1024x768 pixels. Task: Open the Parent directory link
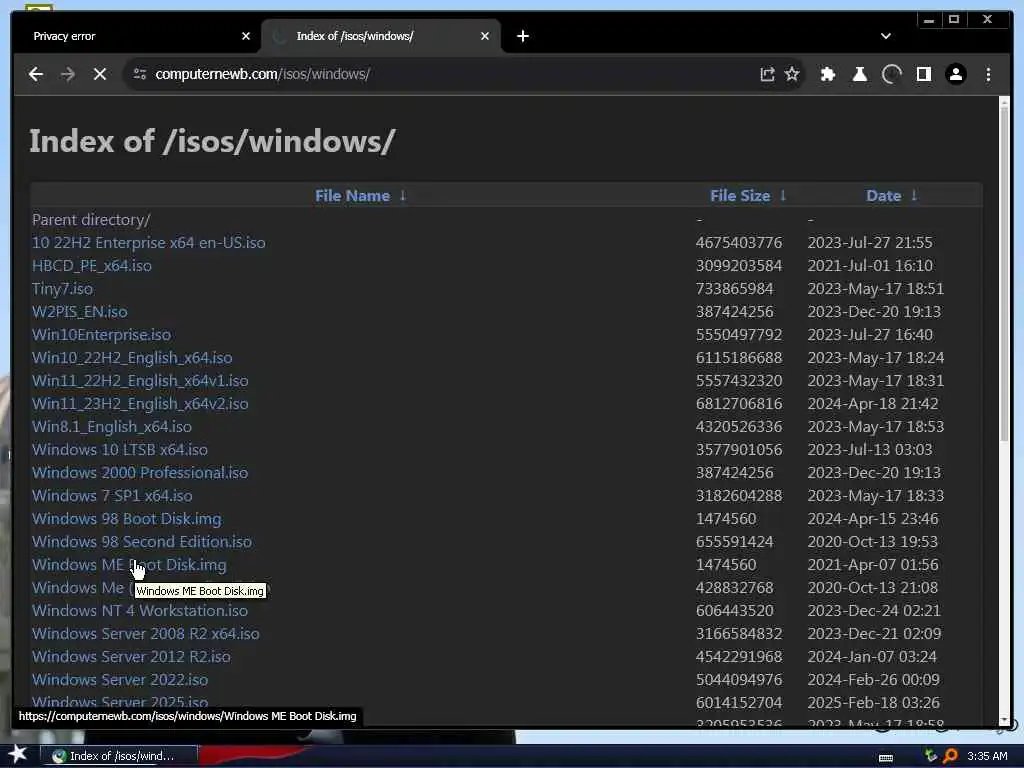tap(91, 220)
